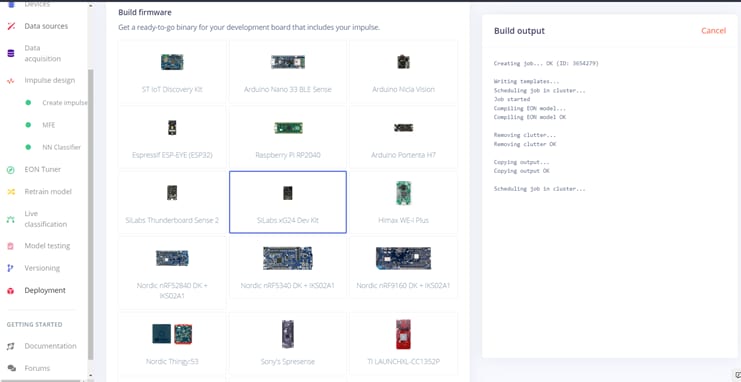Select the Raspberry Pi RP2040 firmware tile

point(287,138)
